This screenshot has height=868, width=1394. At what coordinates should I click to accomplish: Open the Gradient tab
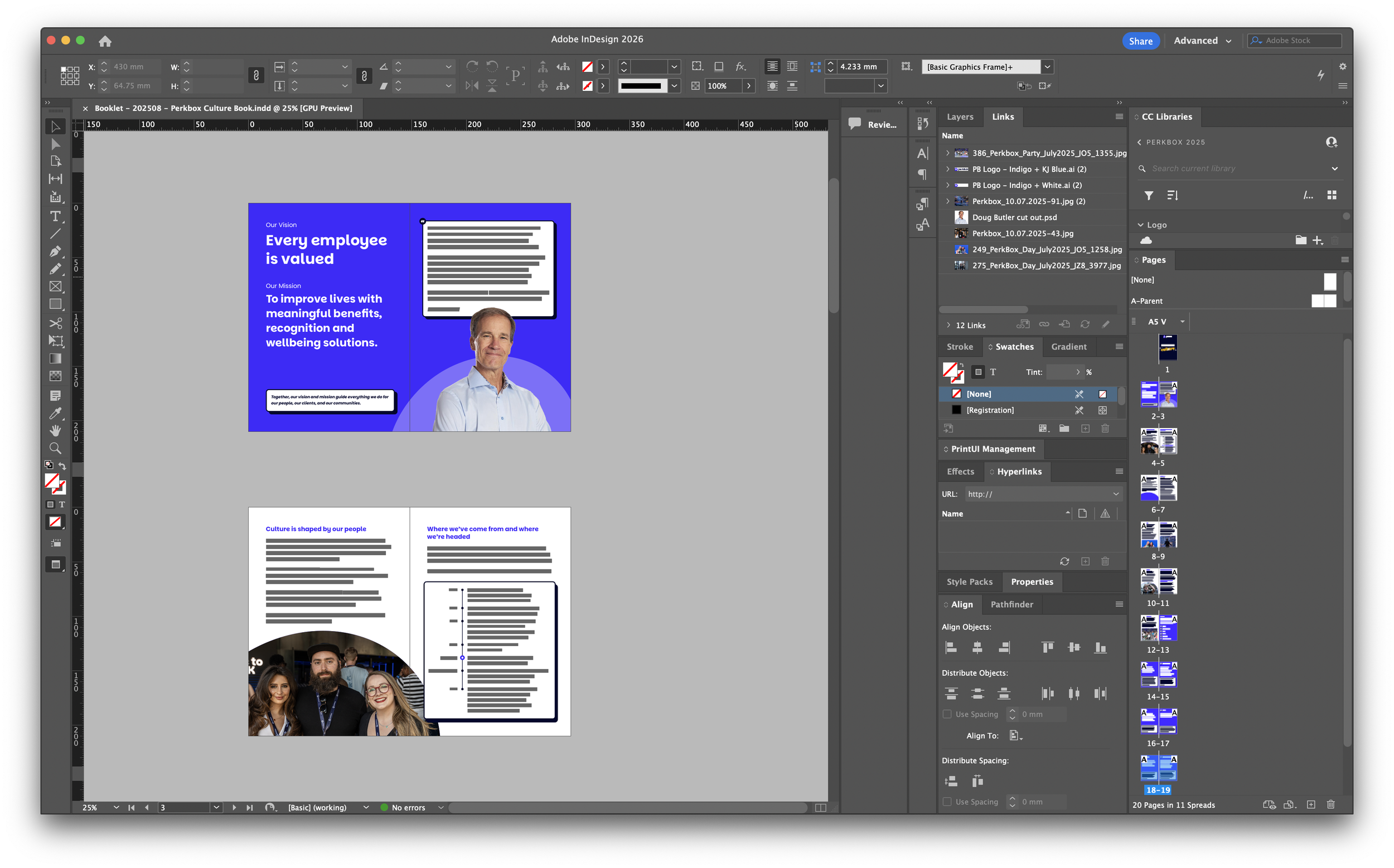pyautogui.click(x=1068, y=347)
